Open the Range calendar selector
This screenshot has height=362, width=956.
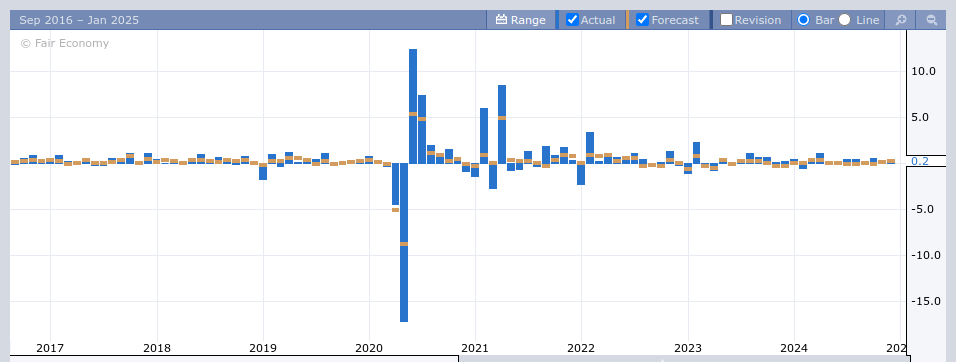(x=521, y=20)
